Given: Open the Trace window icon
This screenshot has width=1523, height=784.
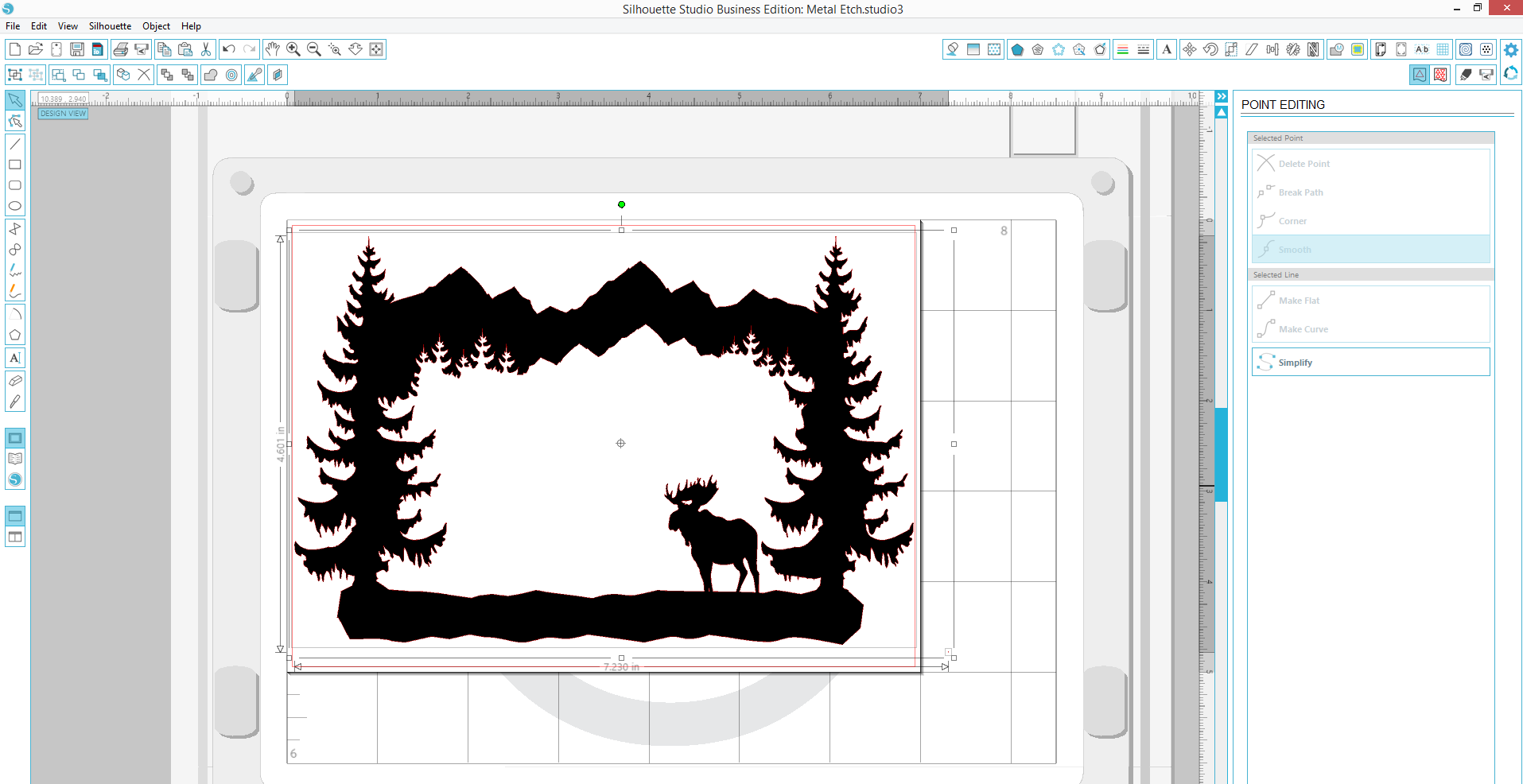Looking at the screenshot, I should point(1358,49).
